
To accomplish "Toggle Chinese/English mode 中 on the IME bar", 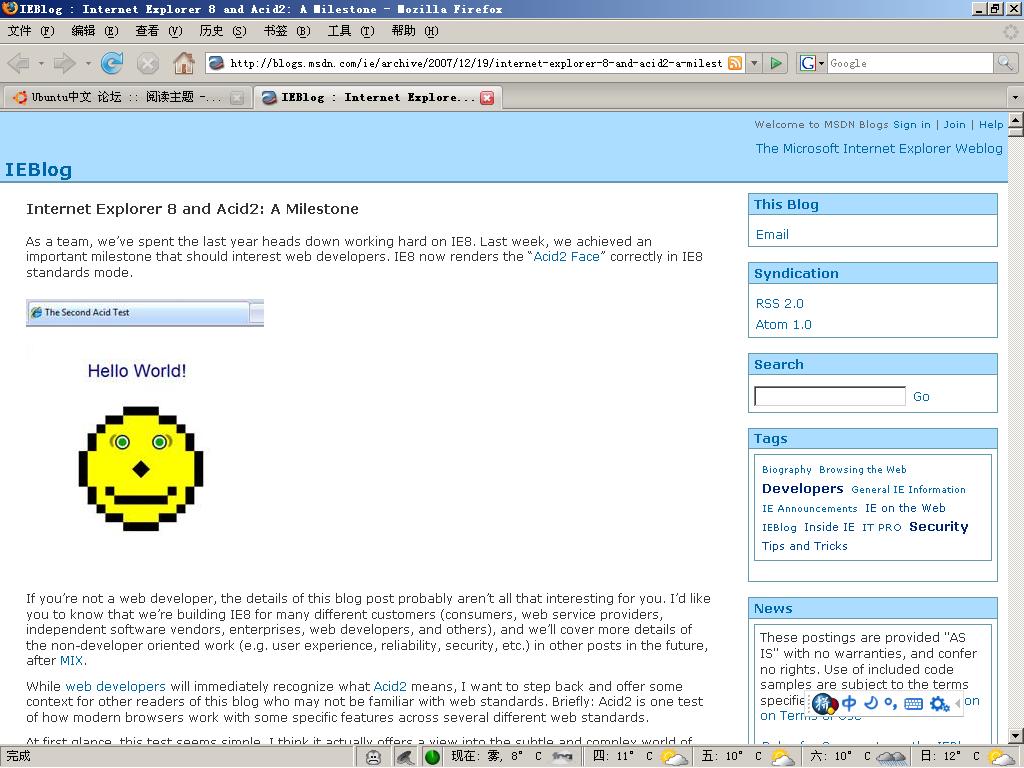I will pos(849,703).
